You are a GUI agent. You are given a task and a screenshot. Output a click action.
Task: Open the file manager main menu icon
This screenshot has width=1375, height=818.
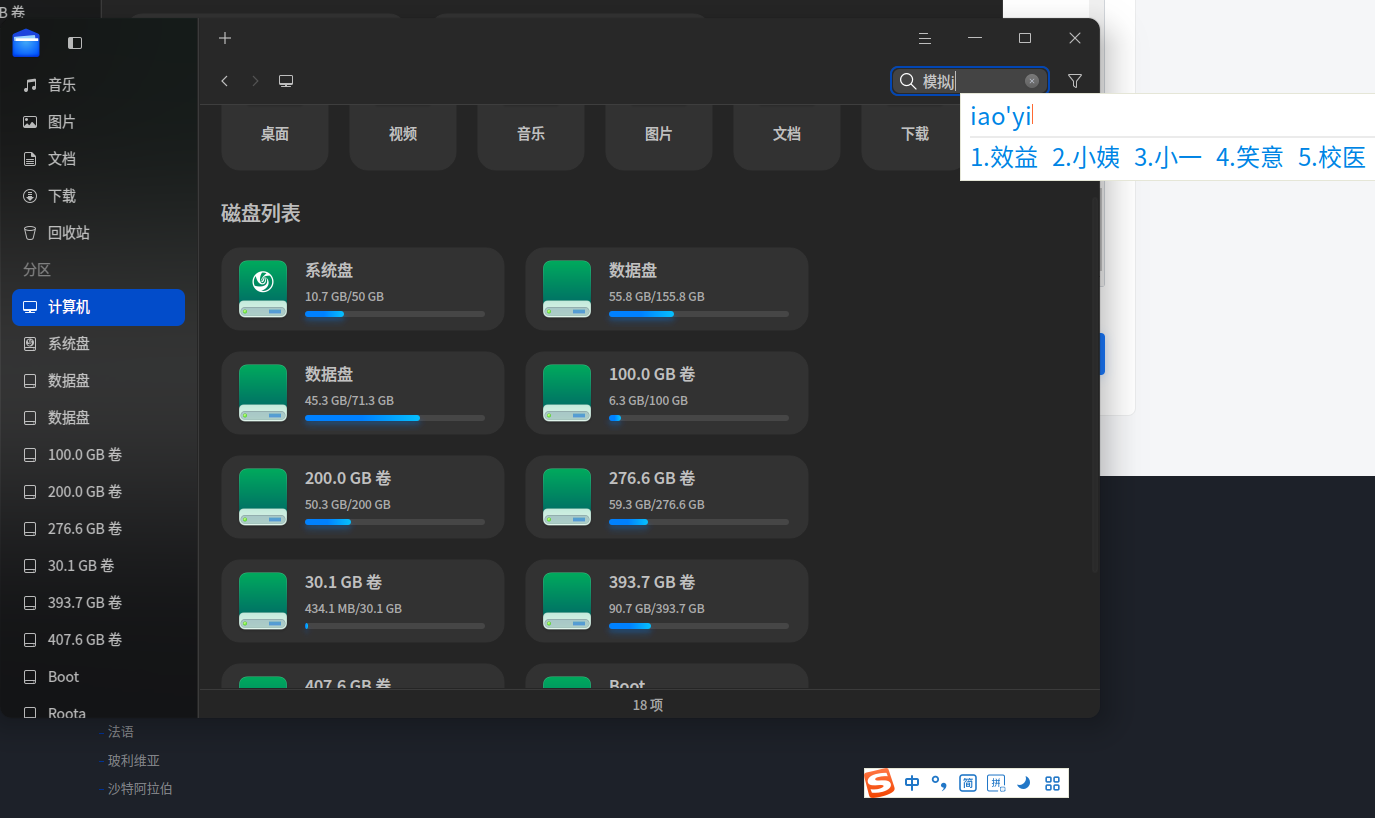(x=925, y=38)
